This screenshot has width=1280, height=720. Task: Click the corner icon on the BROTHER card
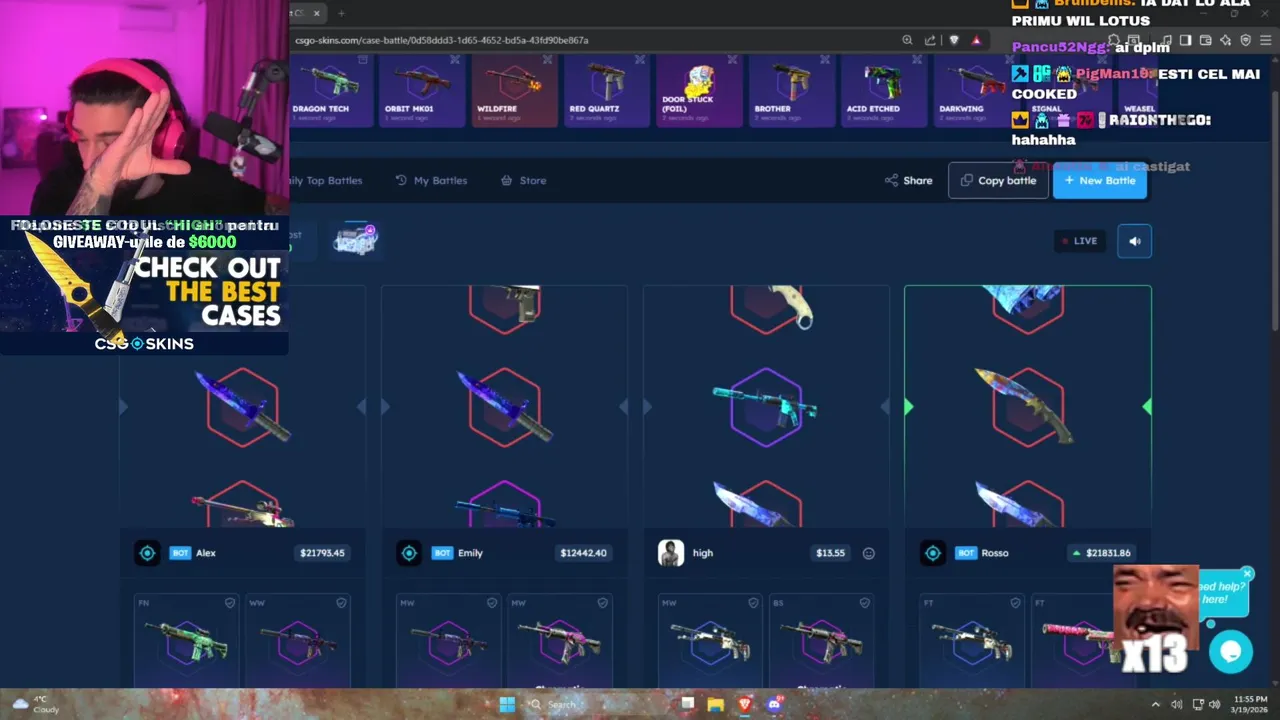click(x=824, y=60)
